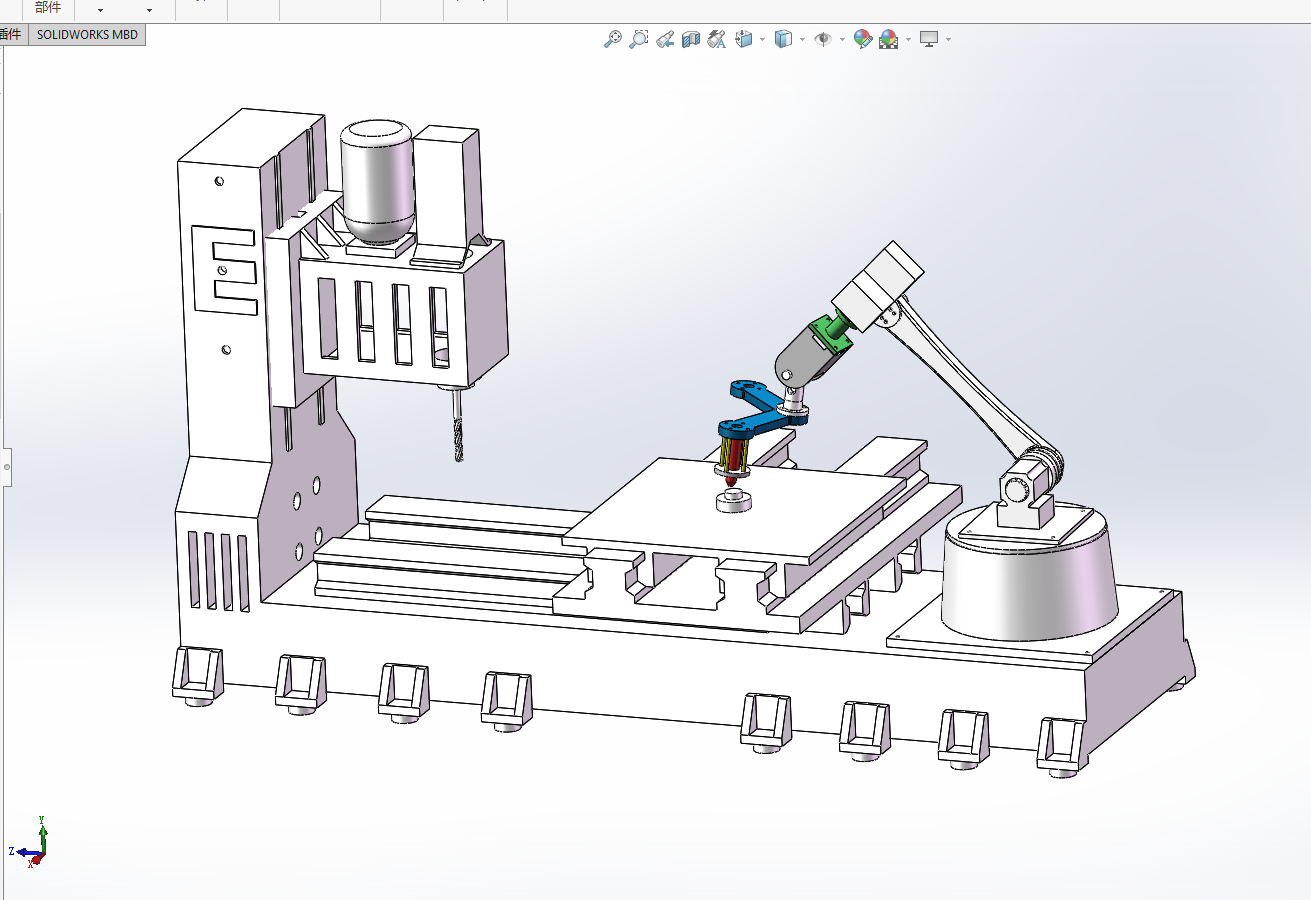
Task: Expand the View Settings dropdown arrow
Action: (948, 40)
